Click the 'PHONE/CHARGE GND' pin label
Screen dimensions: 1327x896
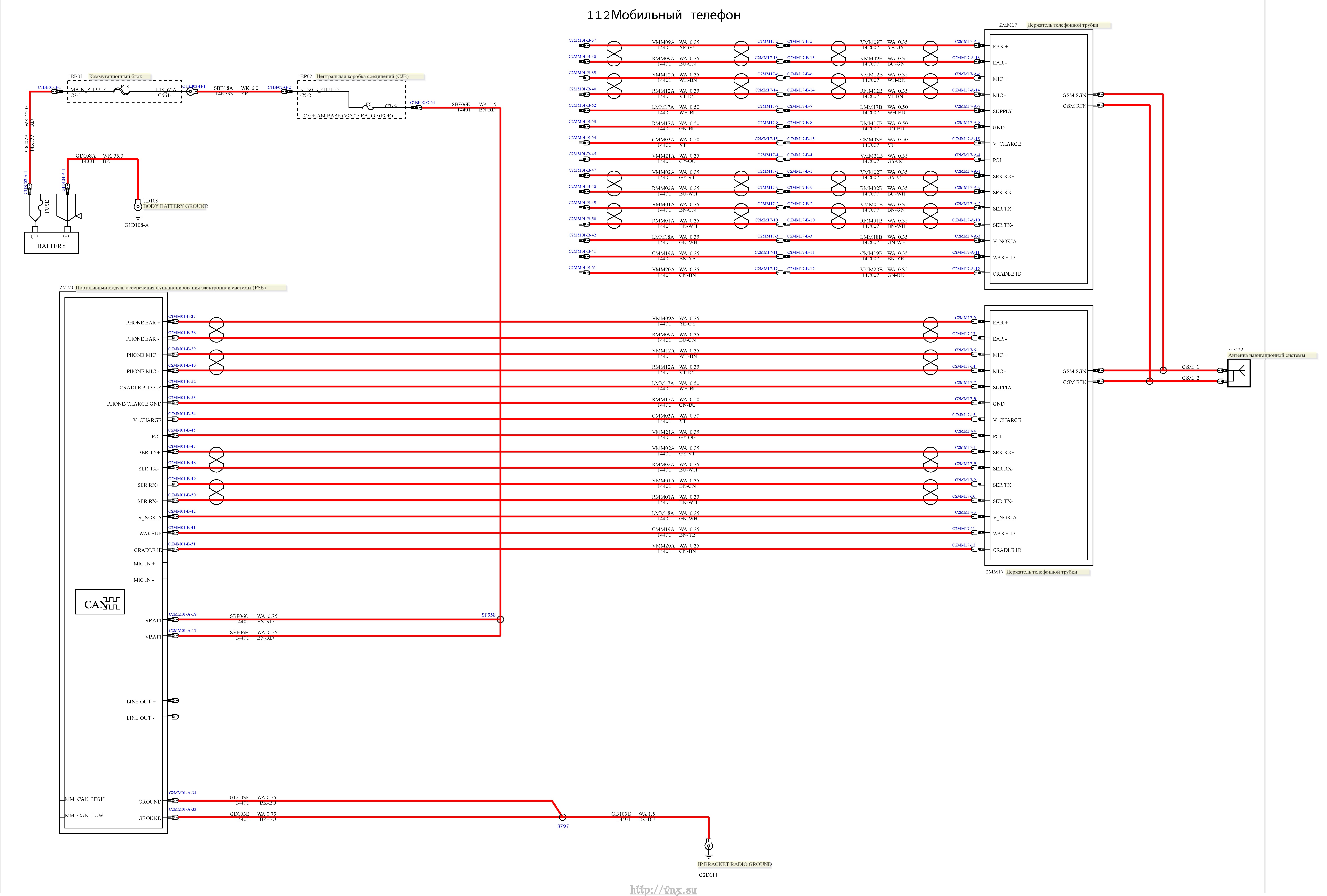134,404
